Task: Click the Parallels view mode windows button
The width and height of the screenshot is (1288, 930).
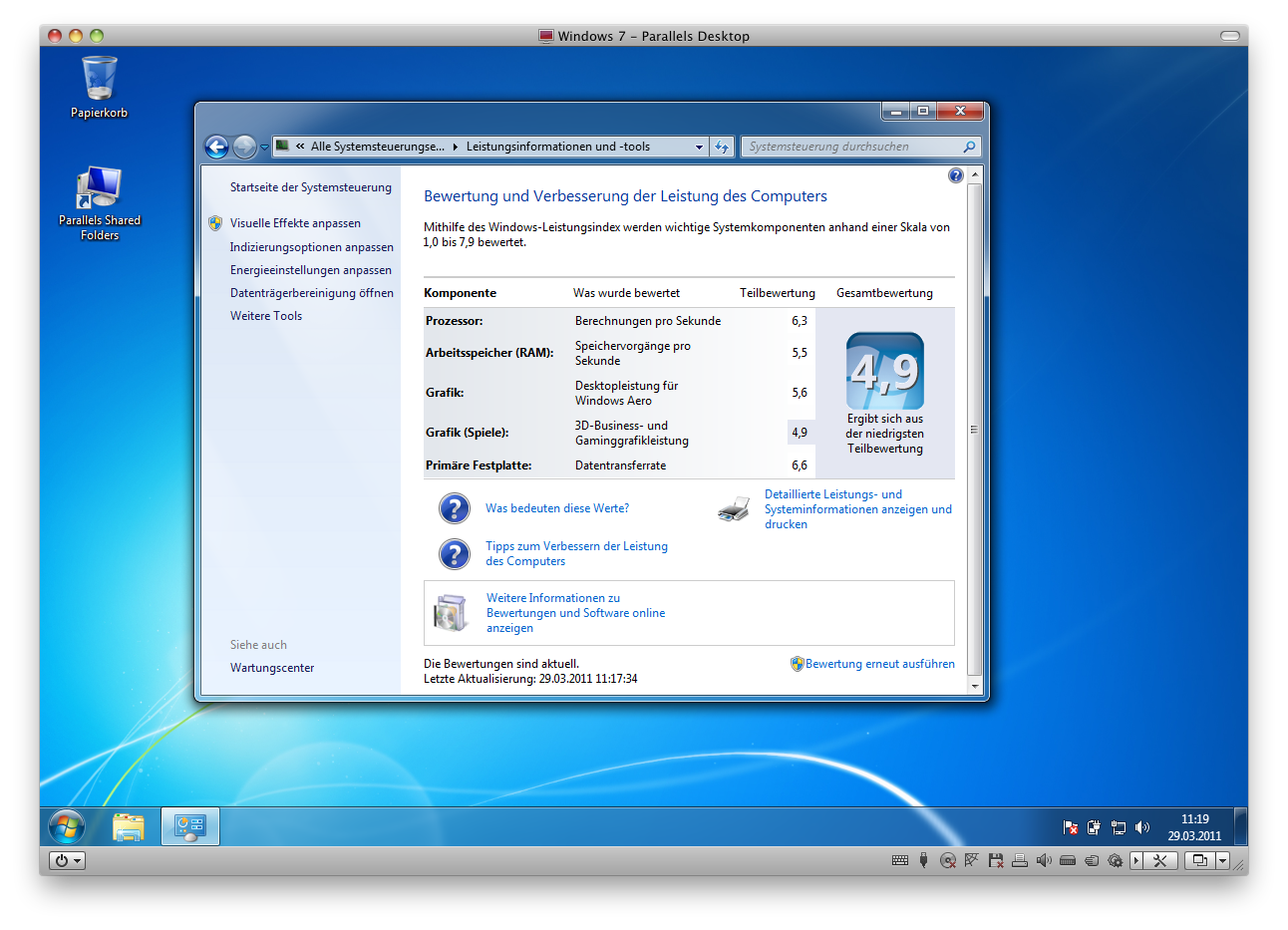Action: [1200, 860]
